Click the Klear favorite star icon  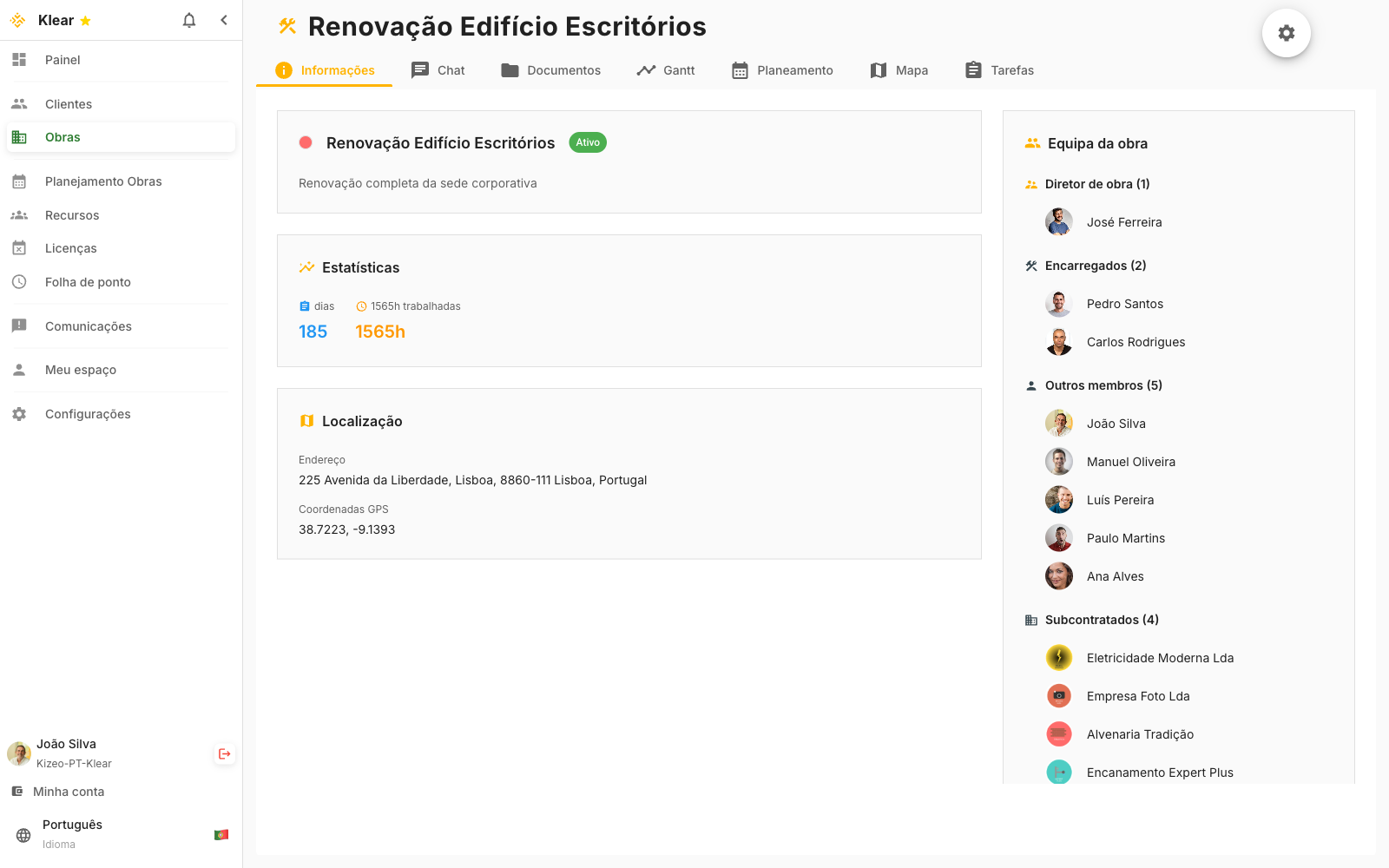pos(85,21)
